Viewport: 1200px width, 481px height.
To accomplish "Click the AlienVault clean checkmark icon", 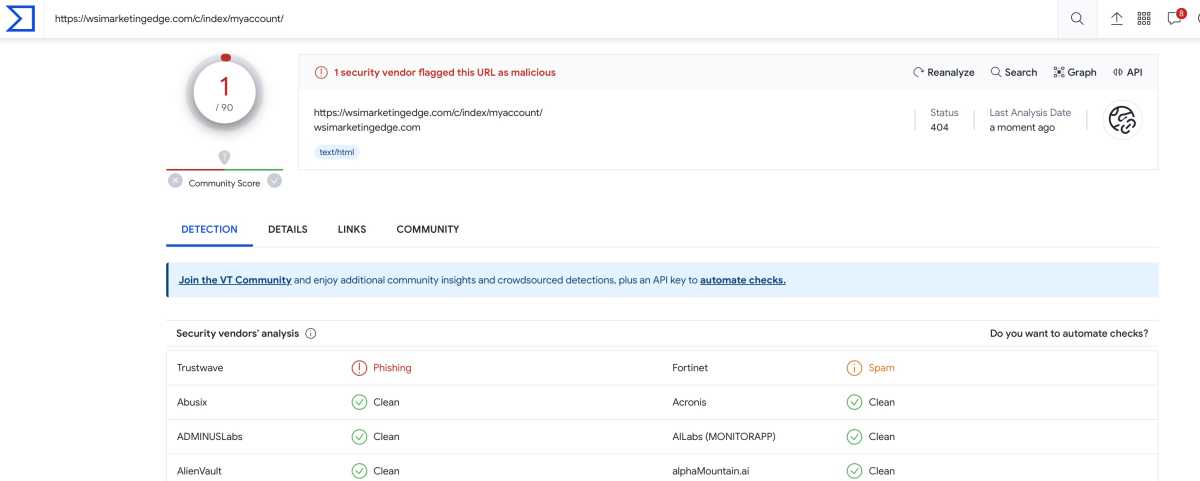I will pos(359,470).
